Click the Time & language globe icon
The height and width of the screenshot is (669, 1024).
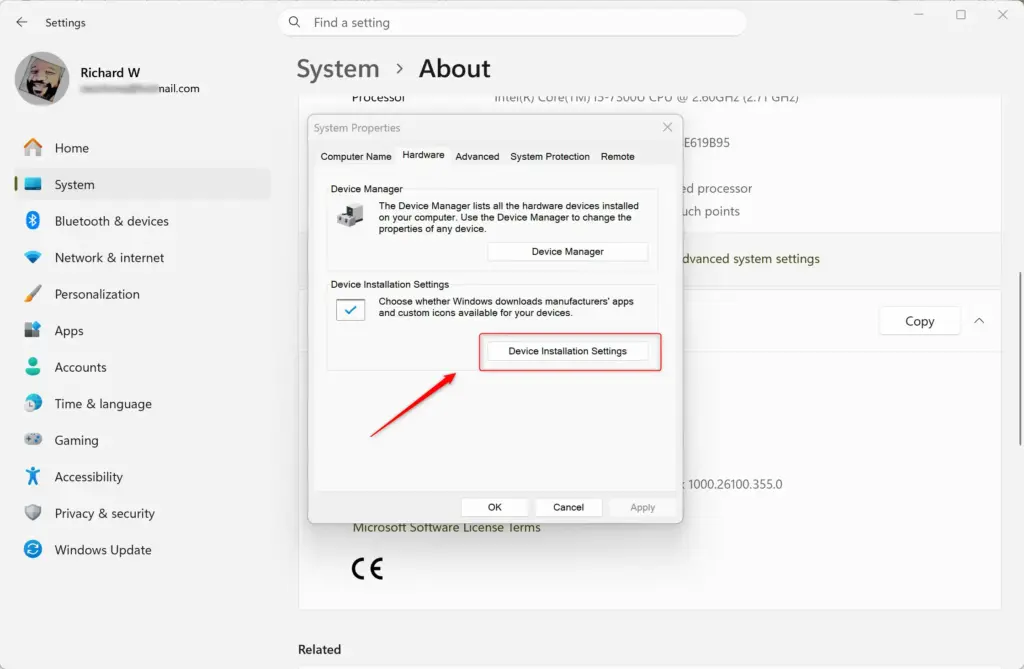[33, 403]
